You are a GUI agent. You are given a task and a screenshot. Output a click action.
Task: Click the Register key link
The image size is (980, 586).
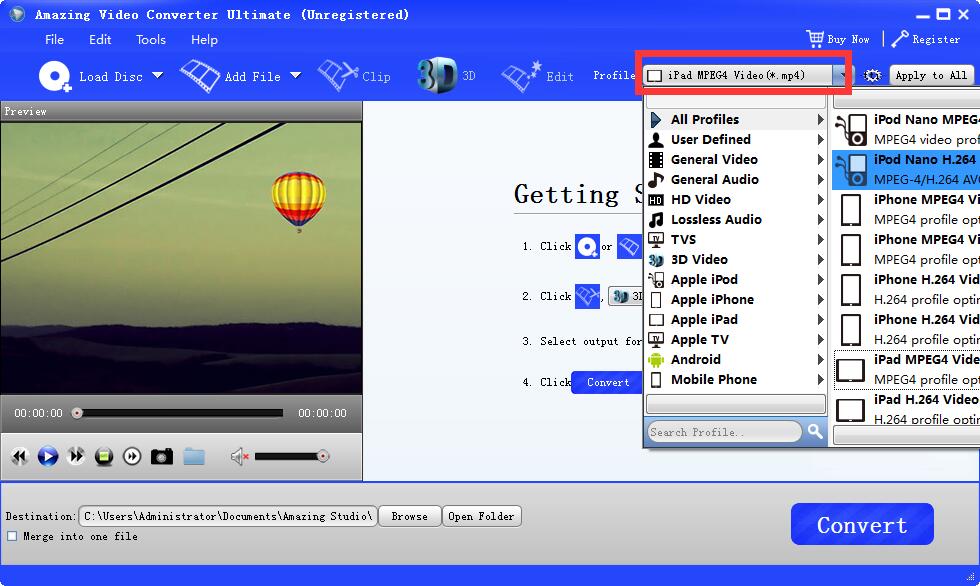(x=926, y=39)
